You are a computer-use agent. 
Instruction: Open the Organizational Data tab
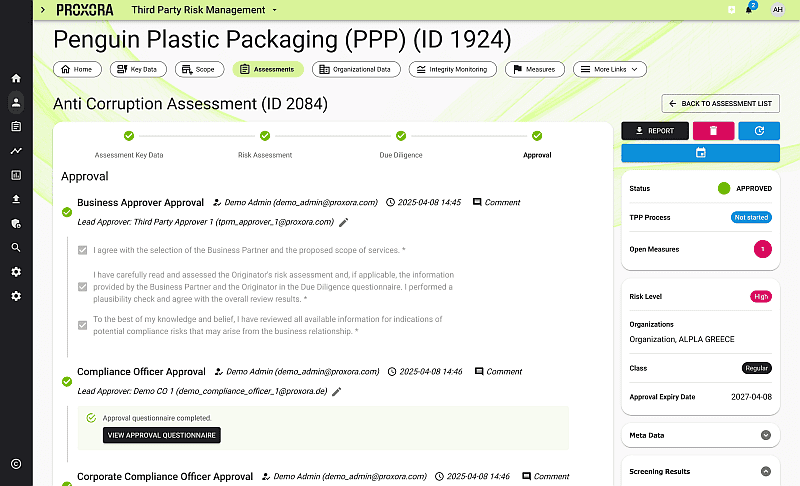point(356,69)
